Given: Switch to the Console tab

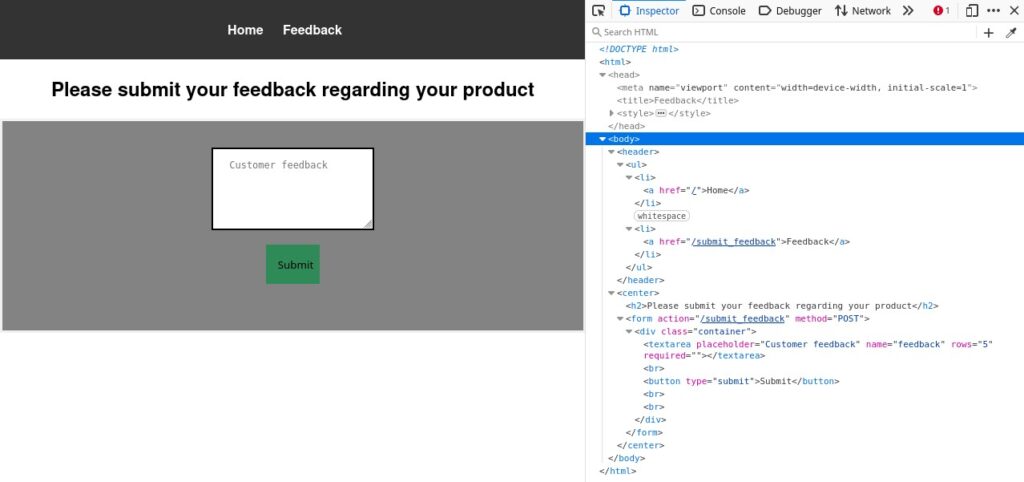Looking at the screenshot, I should tap(719, 10).
